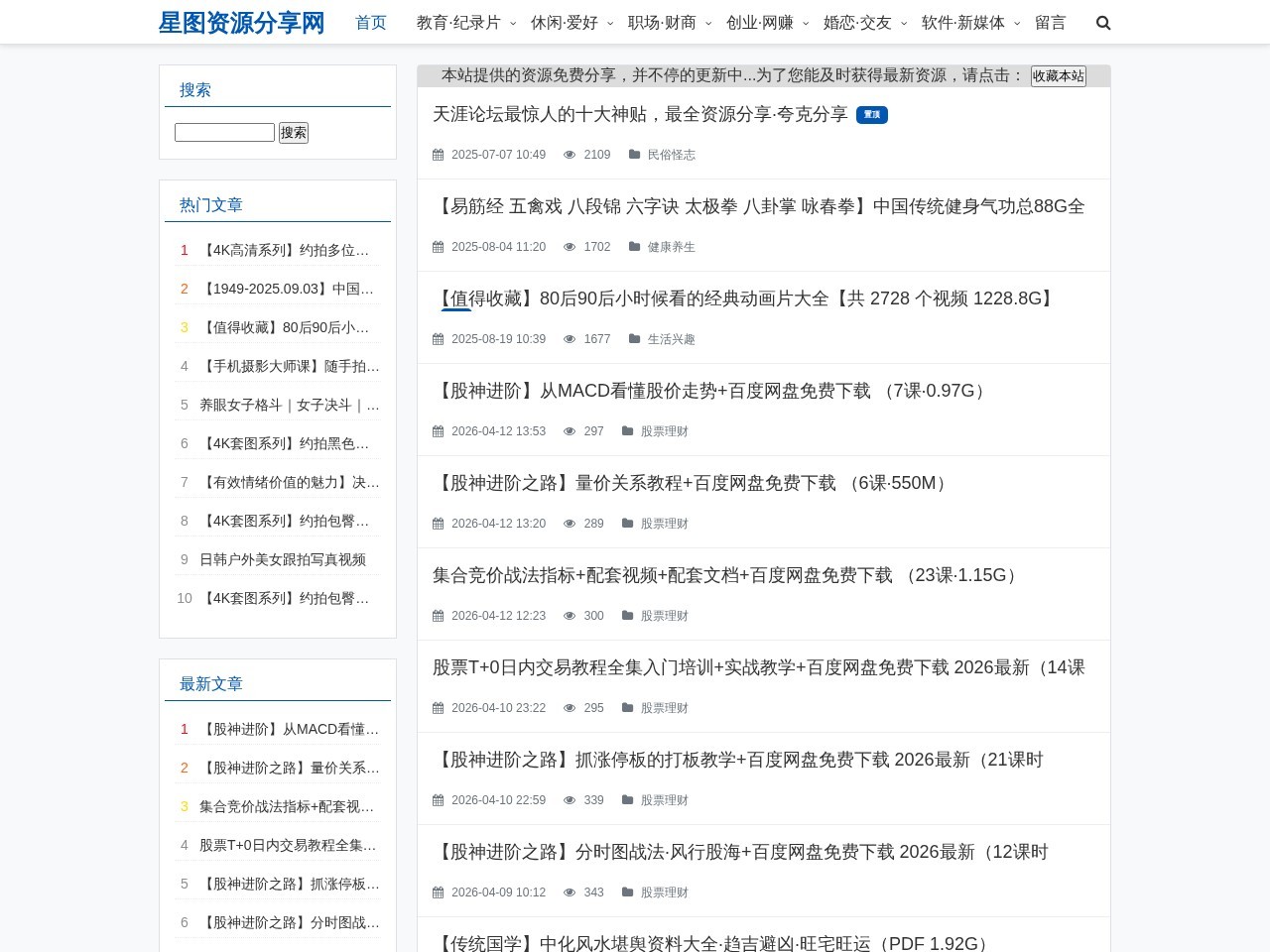The height and width of the screenshot is (952, 1270).
Task: Click eye icon beside 339 views
Action: [570, 800]
